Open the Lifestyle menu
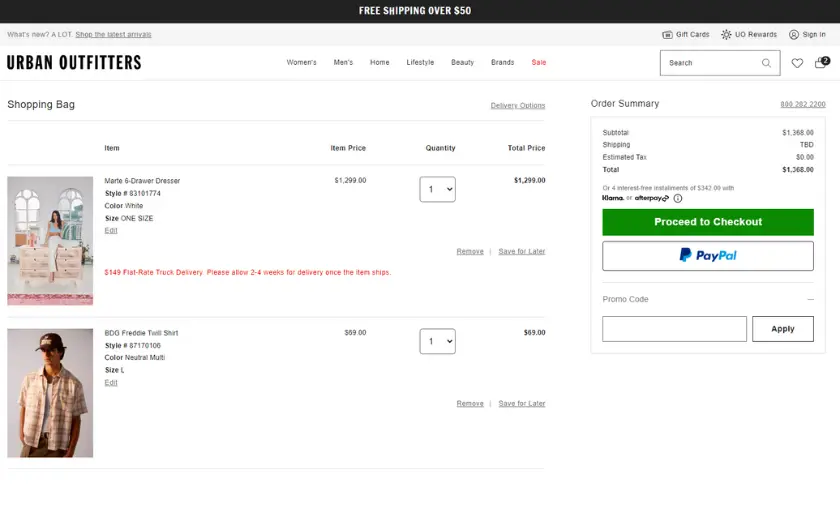The image size is (840, 508). pos(420,63)
